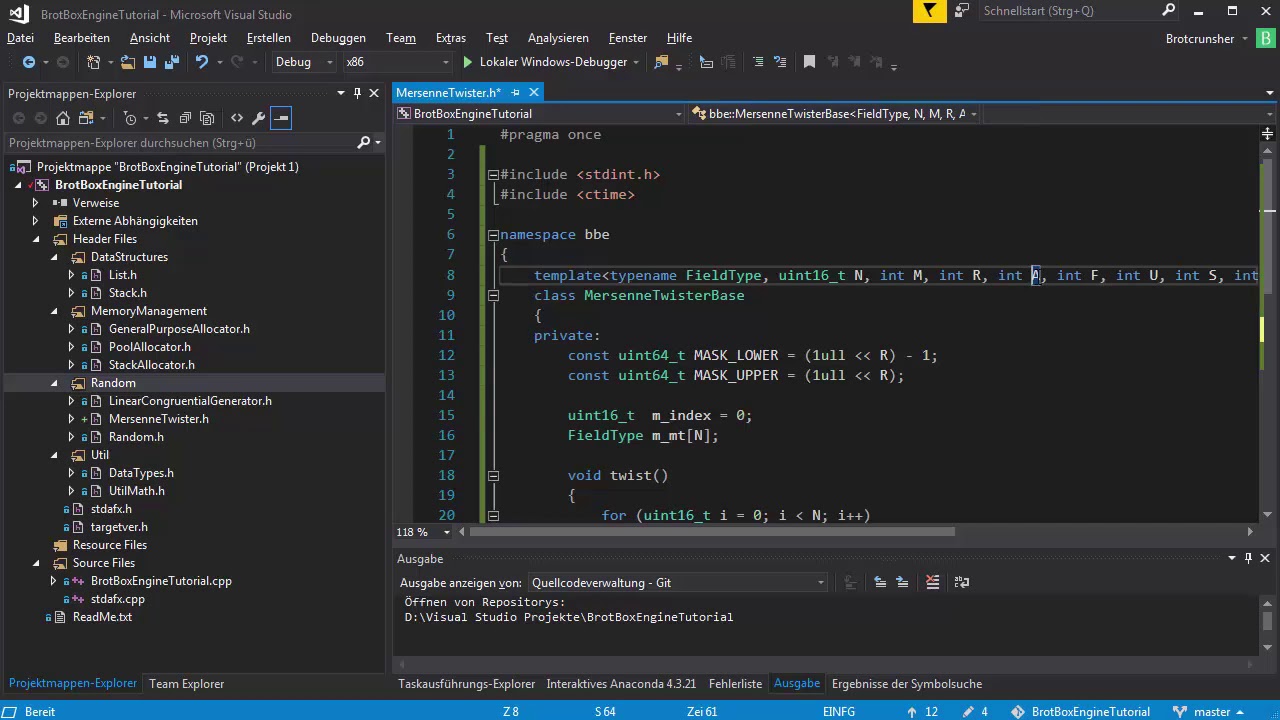Viewport: 1280px width, 720px height.
Task: Open the Debug configuration dropdown
Action: (x=304, y=62)
